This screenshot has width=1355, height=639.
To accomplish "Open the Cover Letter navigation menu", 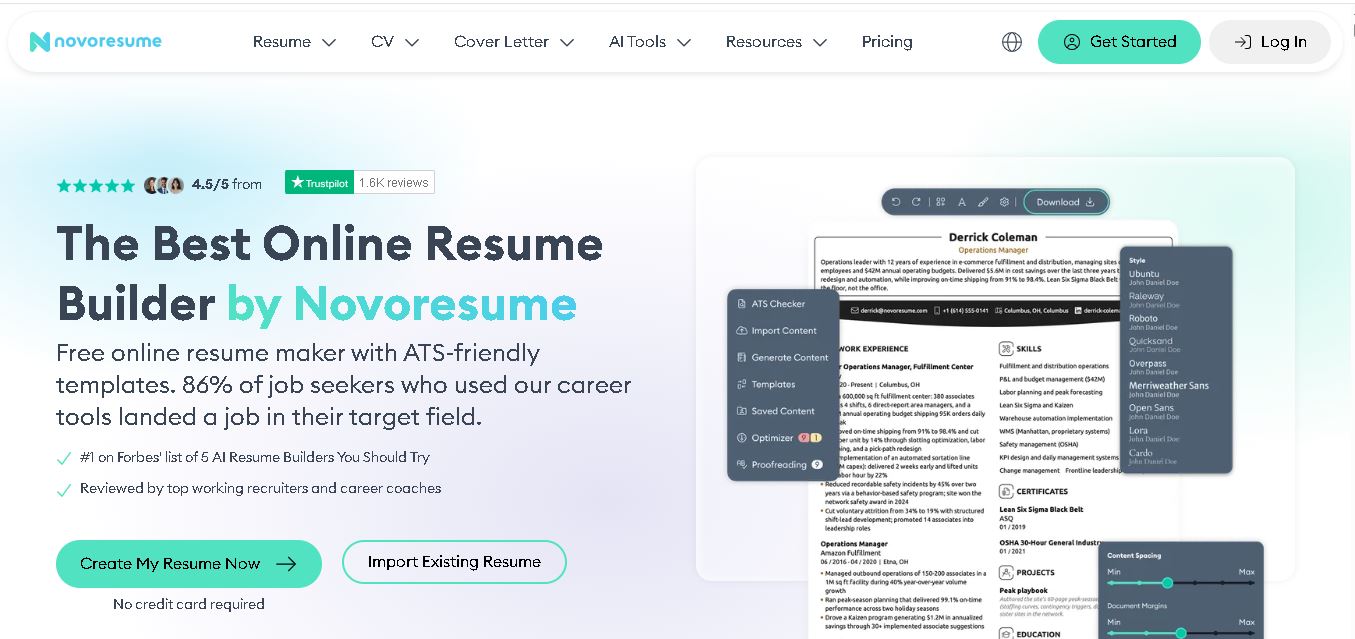I will 514,42.
